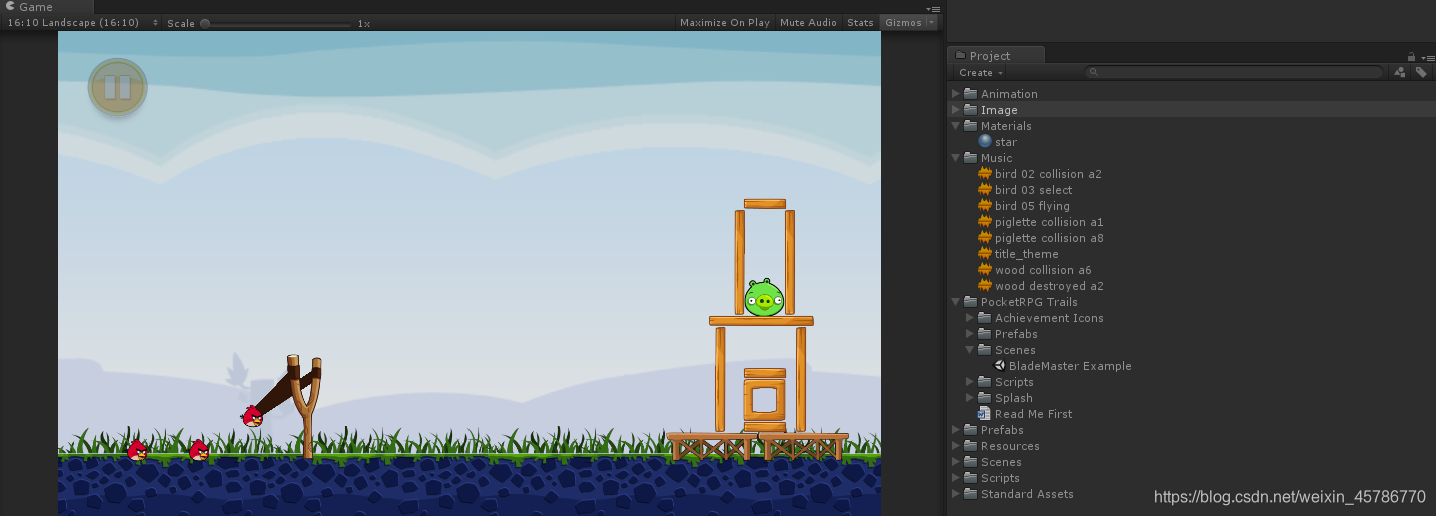Collapse the PocketRPG Trails folder arrow
This screenshot has width=1436, height=516.
click(x=956, y=302)
